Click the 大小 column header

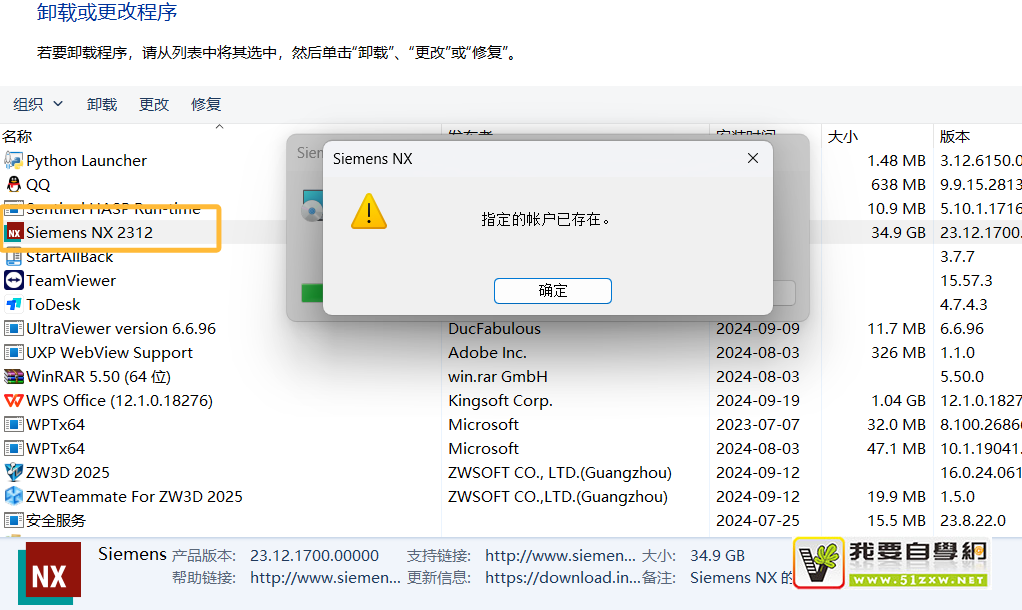843,136
